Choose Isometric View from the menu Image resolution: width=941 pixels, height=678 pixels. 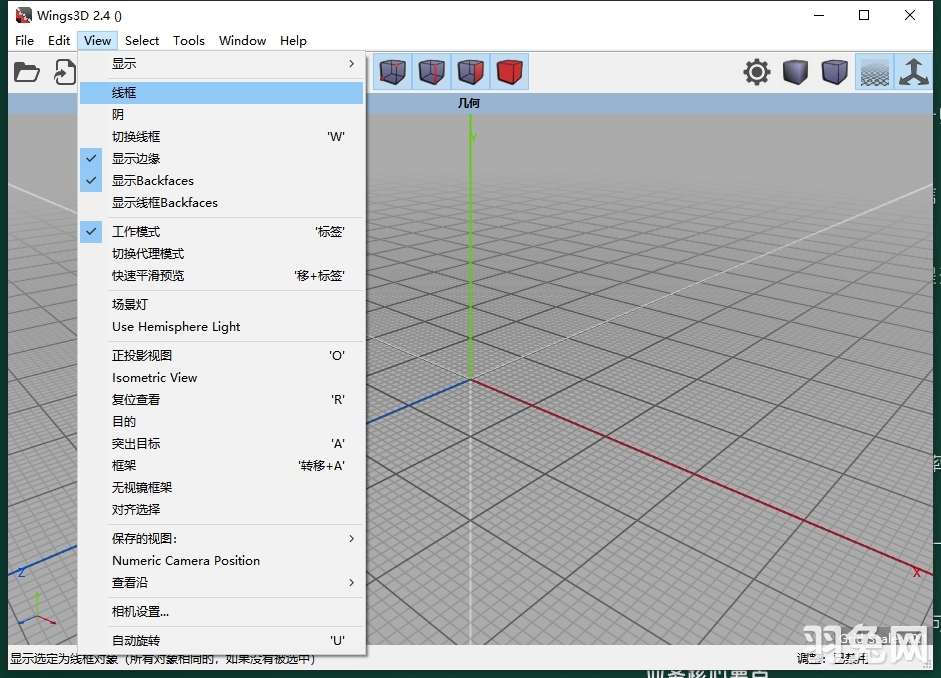pyautogui.click(x=154, y=377)
